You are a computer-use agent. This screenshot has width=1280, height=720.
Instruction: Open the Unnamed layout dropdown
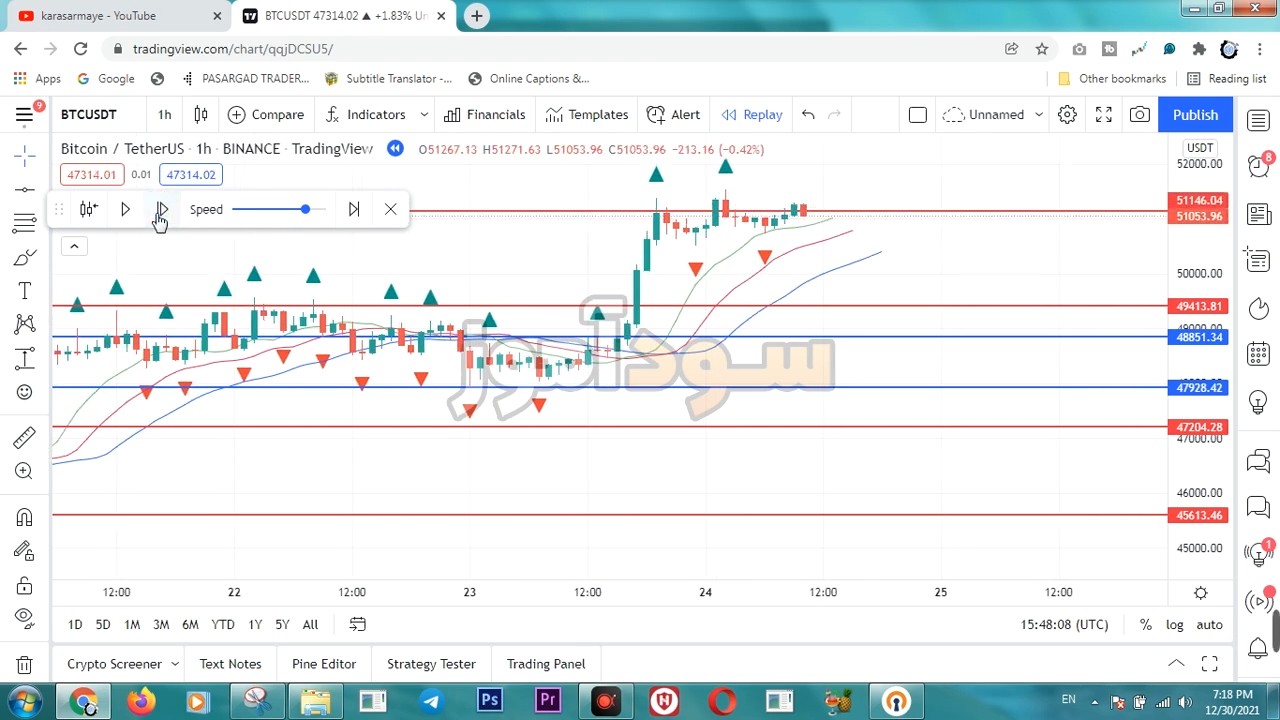(992, 115)
